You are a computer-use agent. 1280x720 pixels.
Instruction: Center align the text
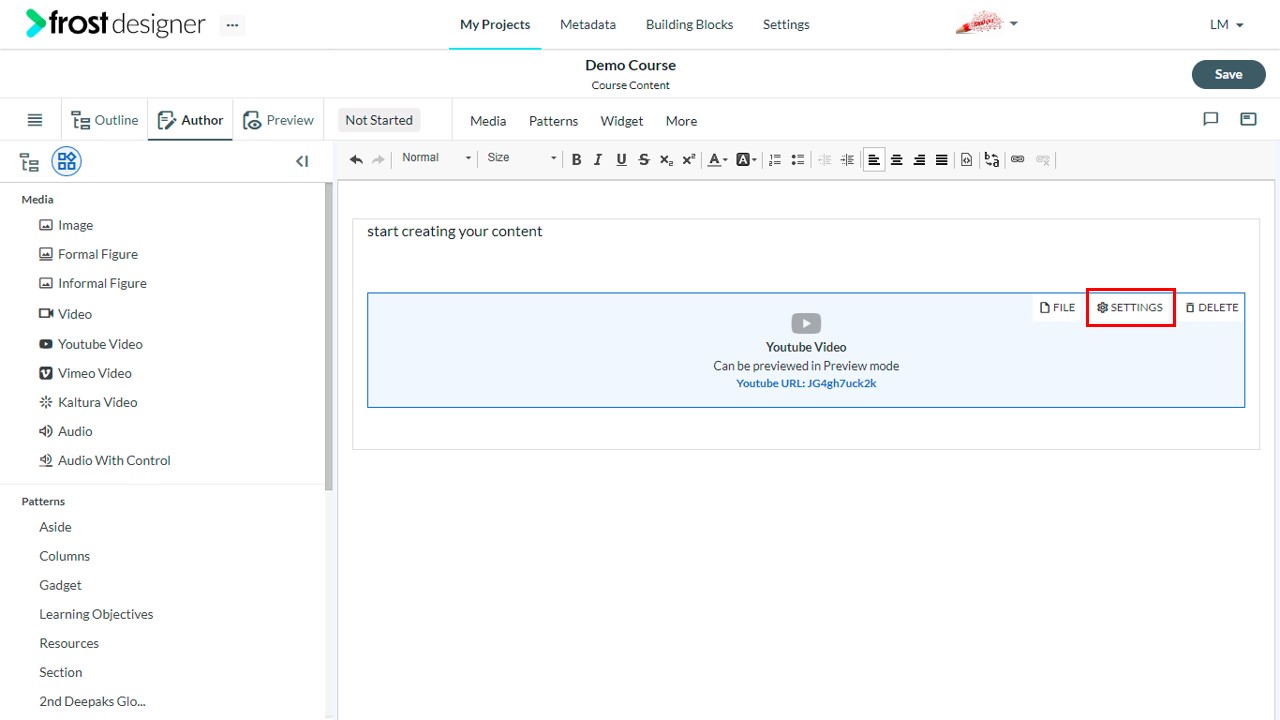[897, 160]
